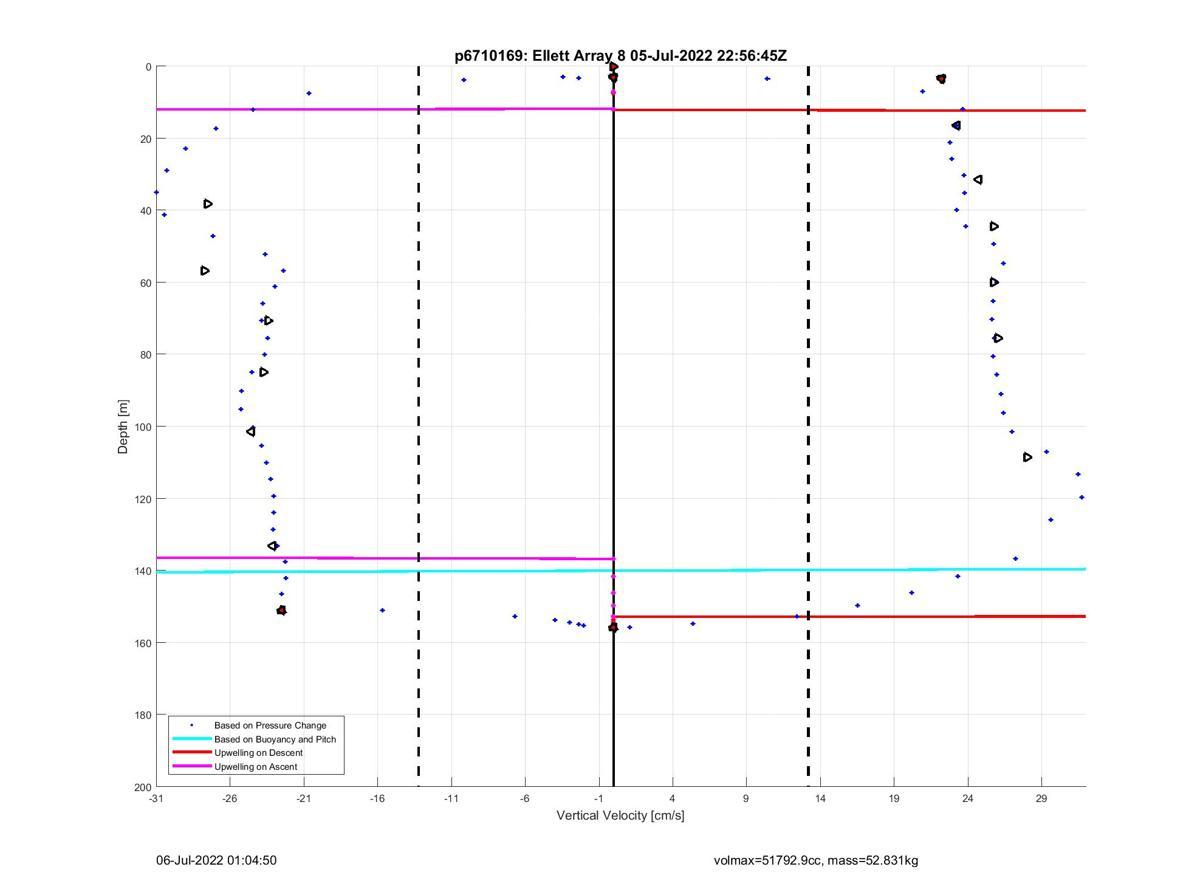1200x885 pixels.
Task: Click the red line swatch in the legend
Action: (x=192, y=752)
